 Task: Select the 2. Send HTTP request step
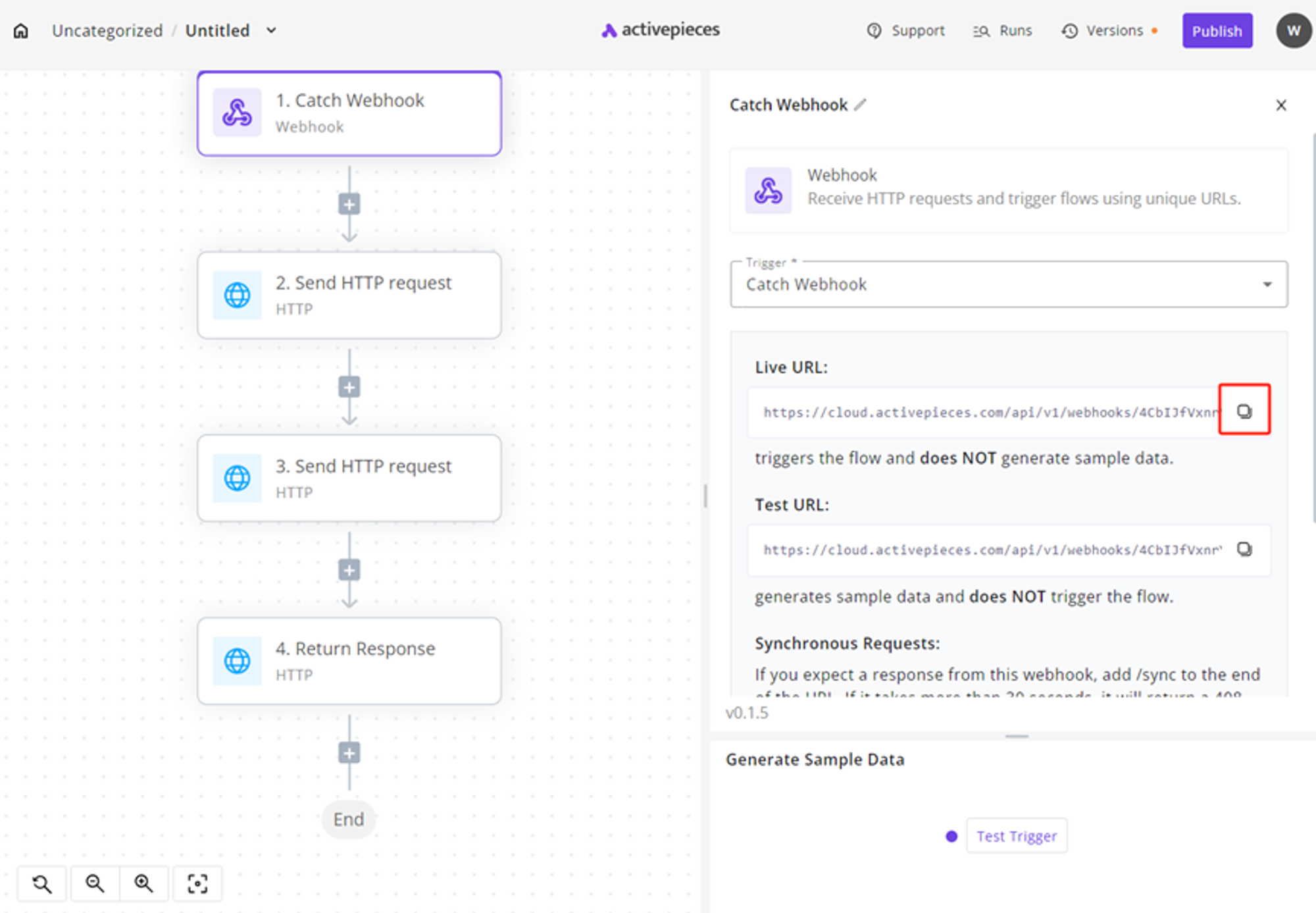(349, 295)
